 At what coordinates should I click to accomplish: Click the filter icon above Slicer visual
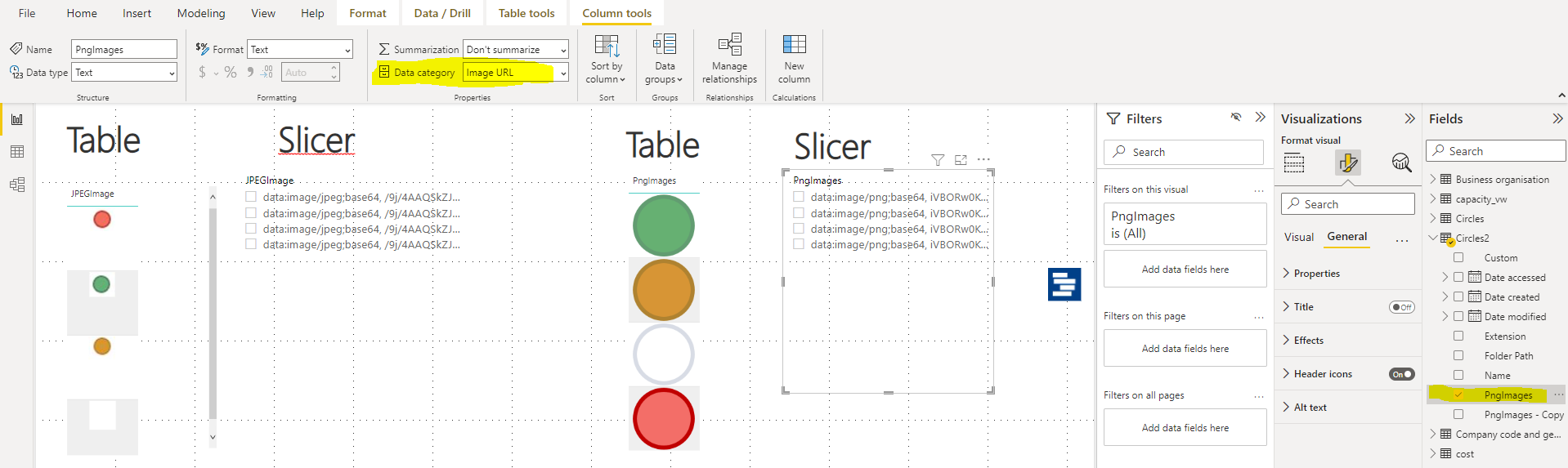[938, 160]
